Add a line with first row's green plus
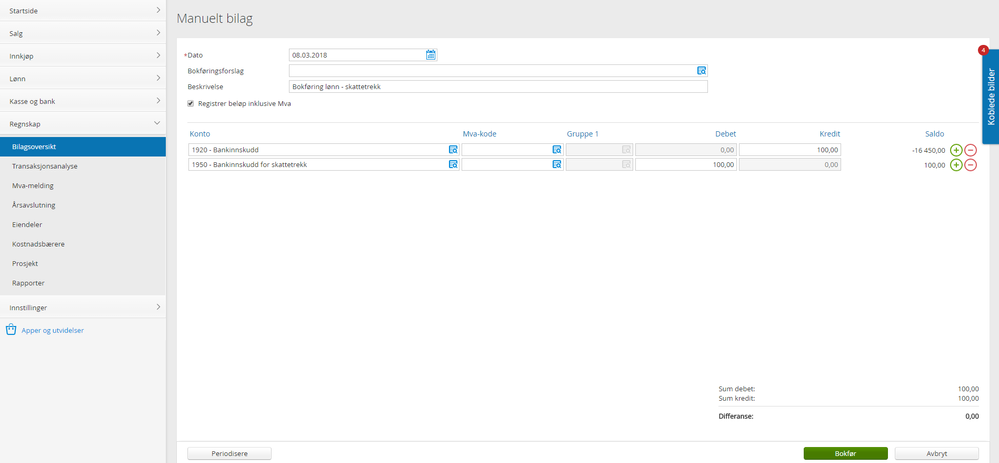Viewport: 999px width, 463px height. (x=956, y=150)
